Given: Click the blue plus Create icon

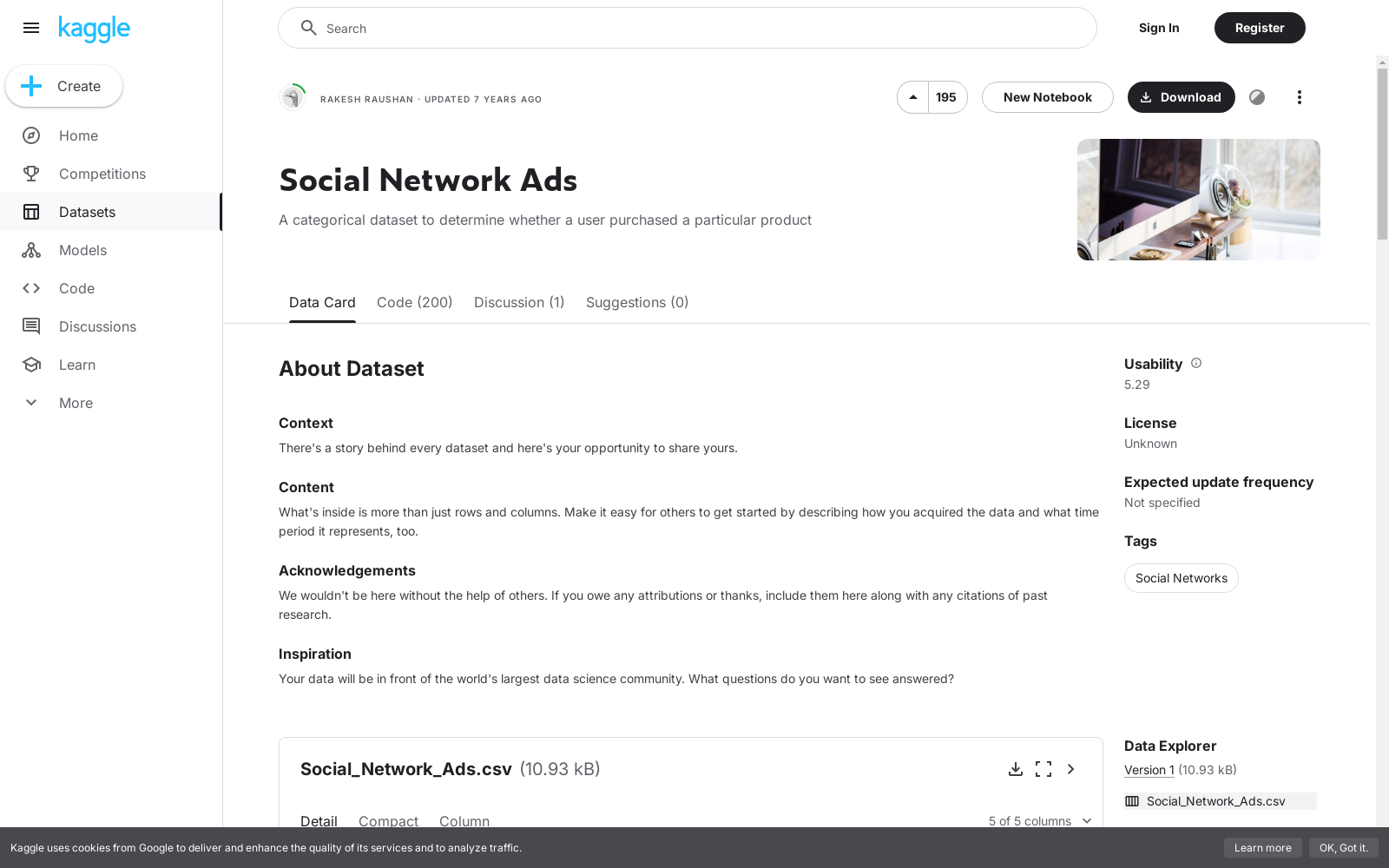Looking at the screenshot, I should (x=31, y=86).
